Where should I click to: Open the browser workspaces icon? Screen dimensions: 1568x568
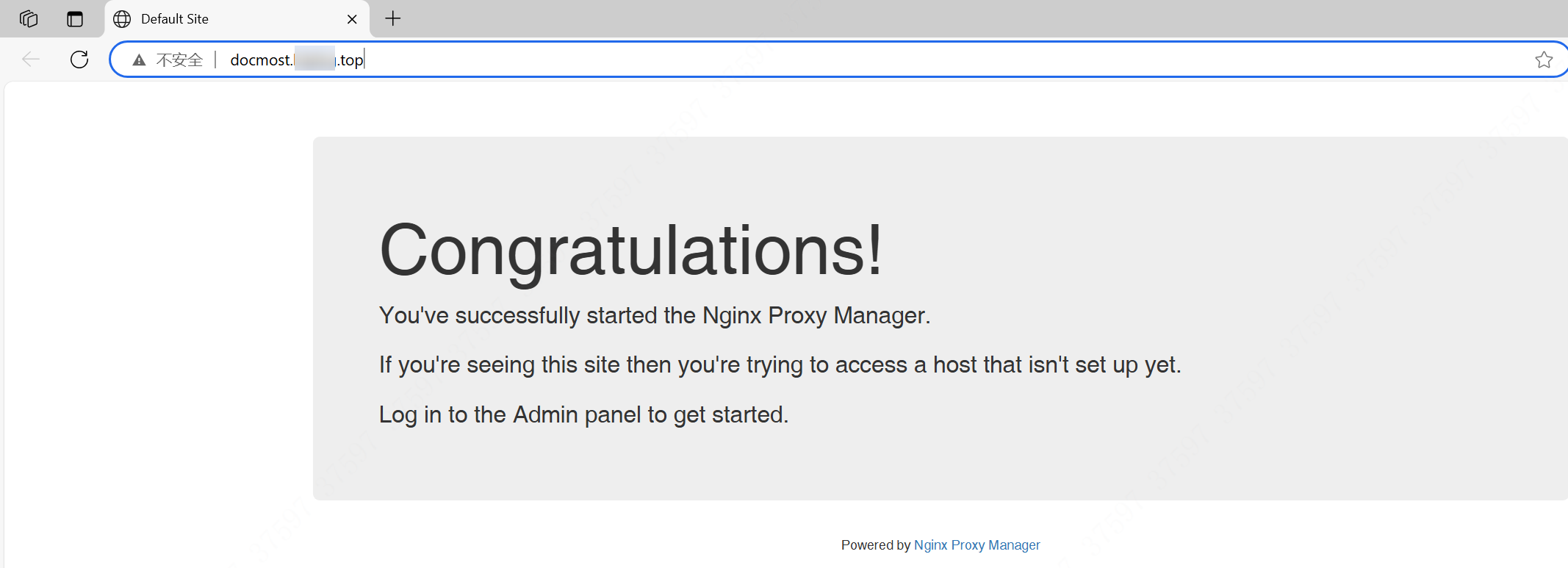[29, 18]
